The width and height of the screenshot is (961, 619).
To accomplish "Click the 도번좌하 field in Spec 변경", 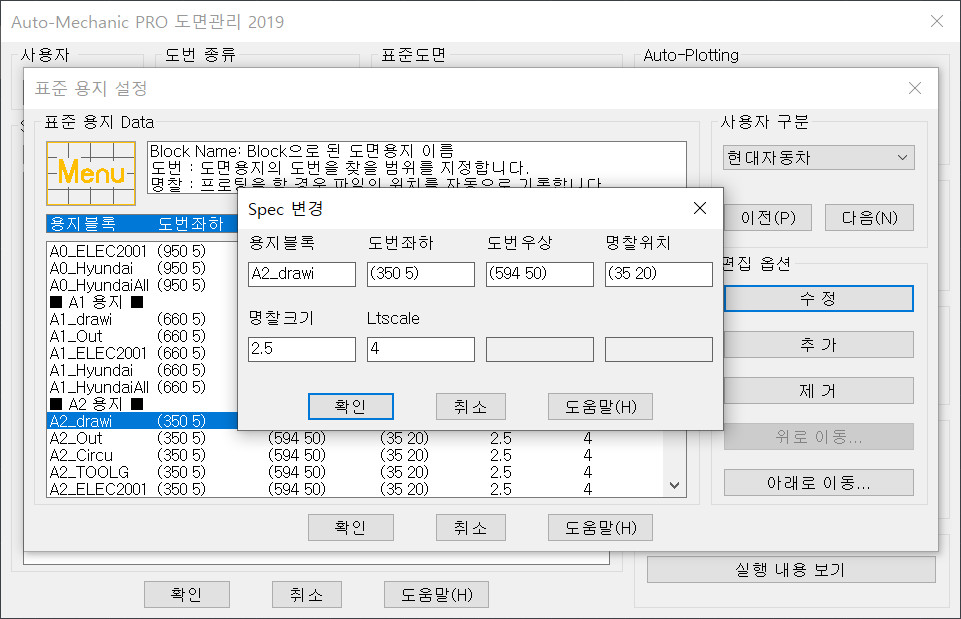I will coord(420,274).
